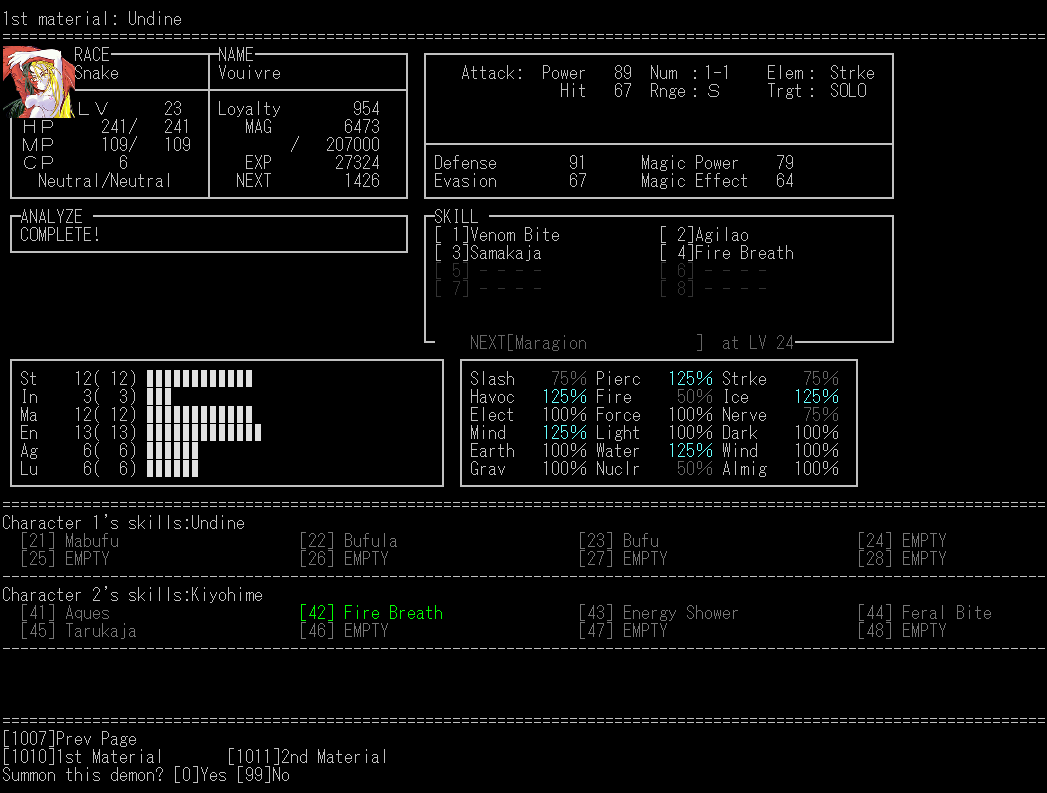Open [1010]1st Material view

click(x=82, y=757)
